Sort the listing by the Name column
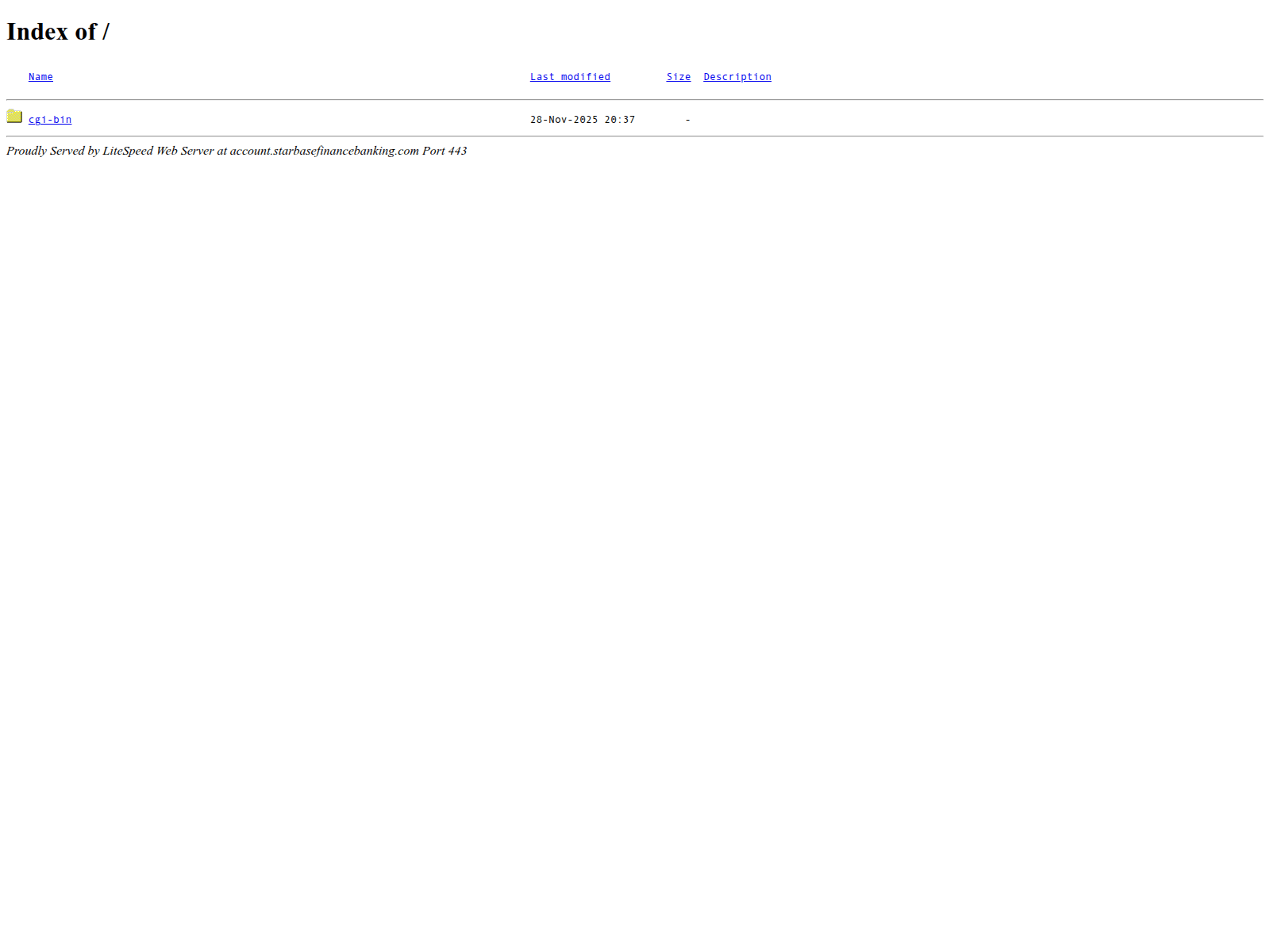Image resolution: width=1270 pixels, height=952 pixels. (x=40, y=77)
